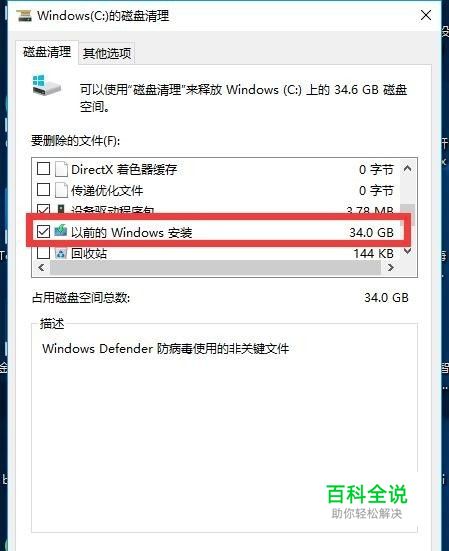Image resolution: width=449 pixels, height=551 pixels.
Task: Uncheck the 以前的 Windows 安装 checkbox
Action: pos(44,232)
